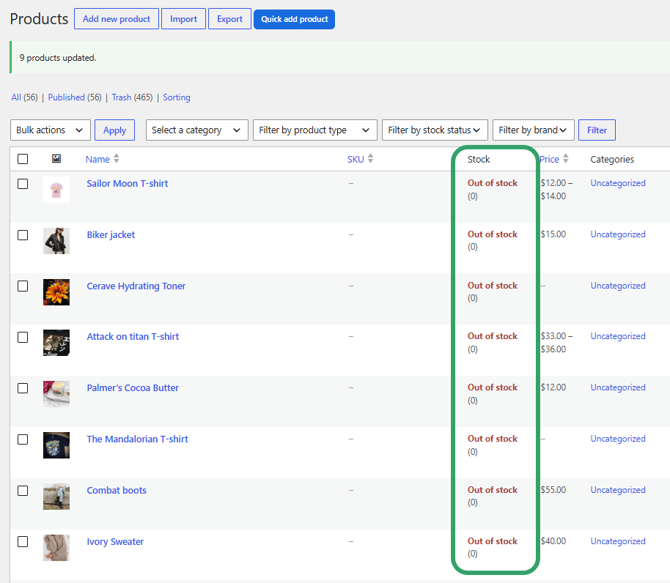
Task: Open The Mandalorian T-shirt thumbnail
Action: [x=56, y=445]
